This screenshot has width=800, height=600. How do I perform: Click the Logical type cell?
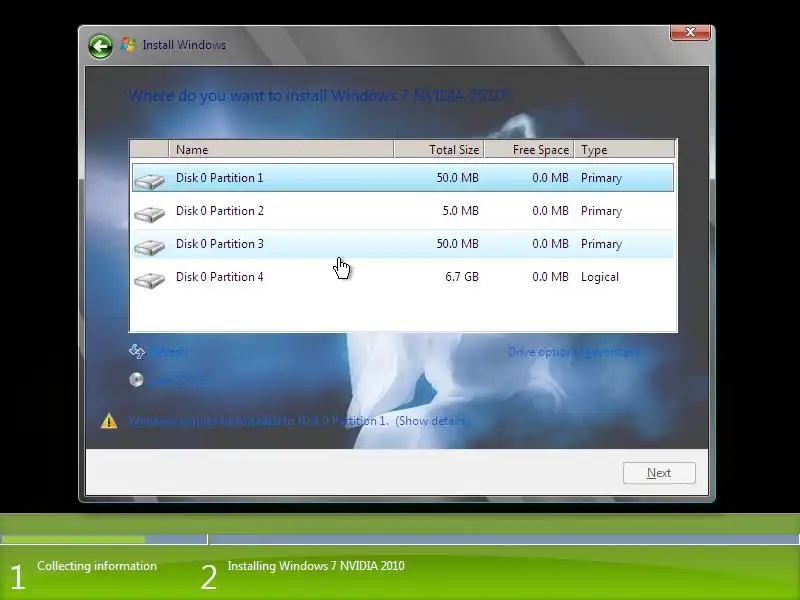click(599, 277)
